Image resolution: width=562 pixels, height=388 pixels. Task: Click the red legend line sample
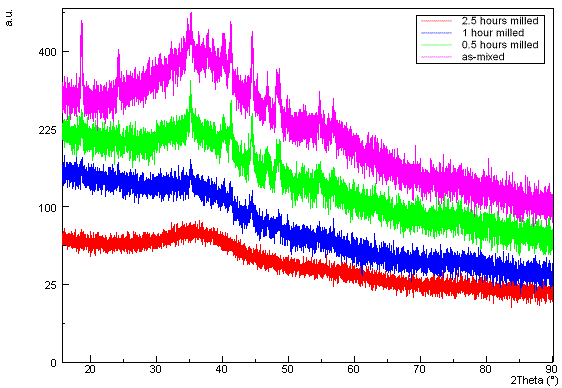coord(437,21)
